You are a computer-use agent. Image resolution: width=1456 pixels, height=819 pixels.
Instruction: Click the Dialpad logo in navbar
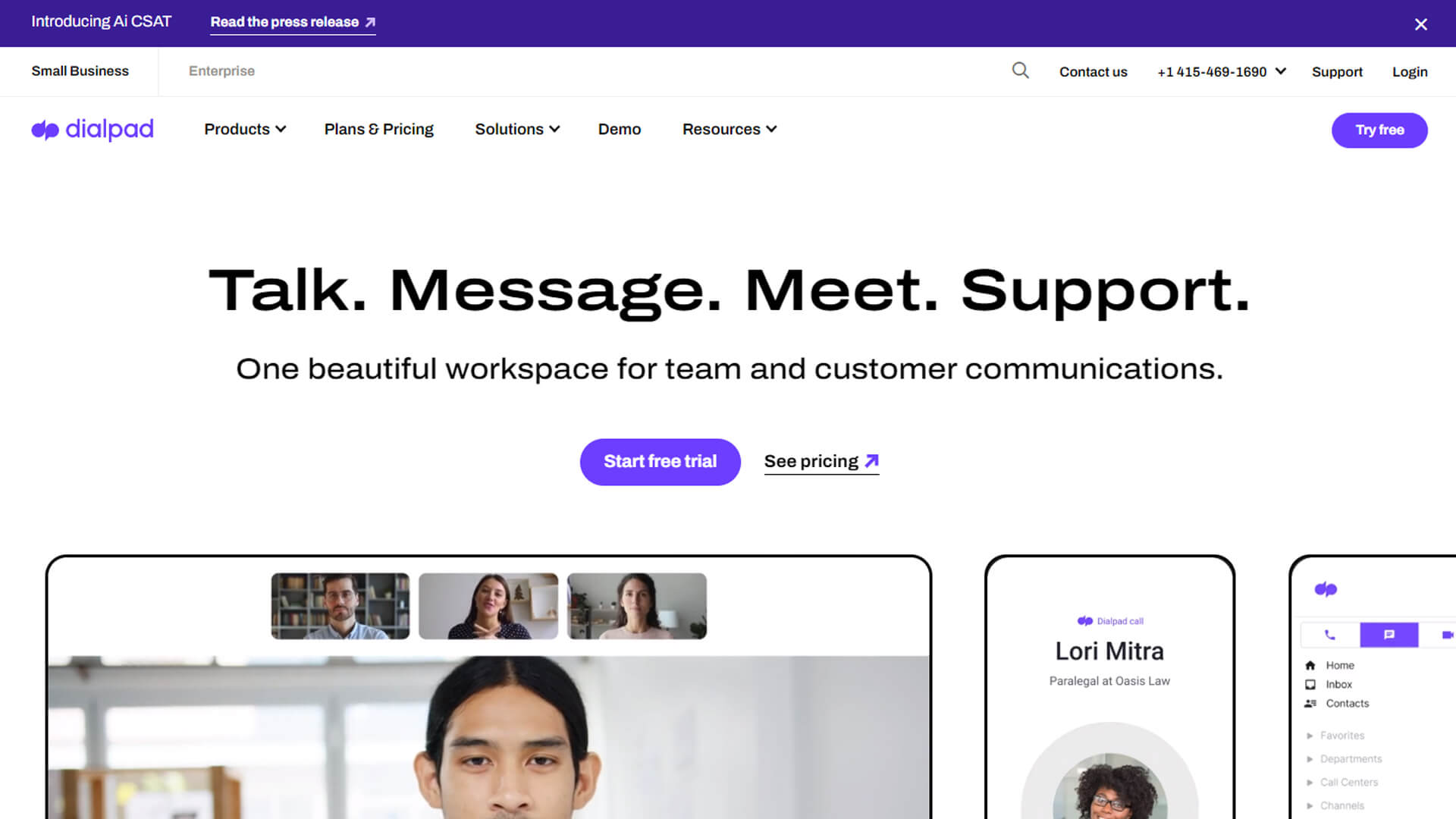pos(93,130)
